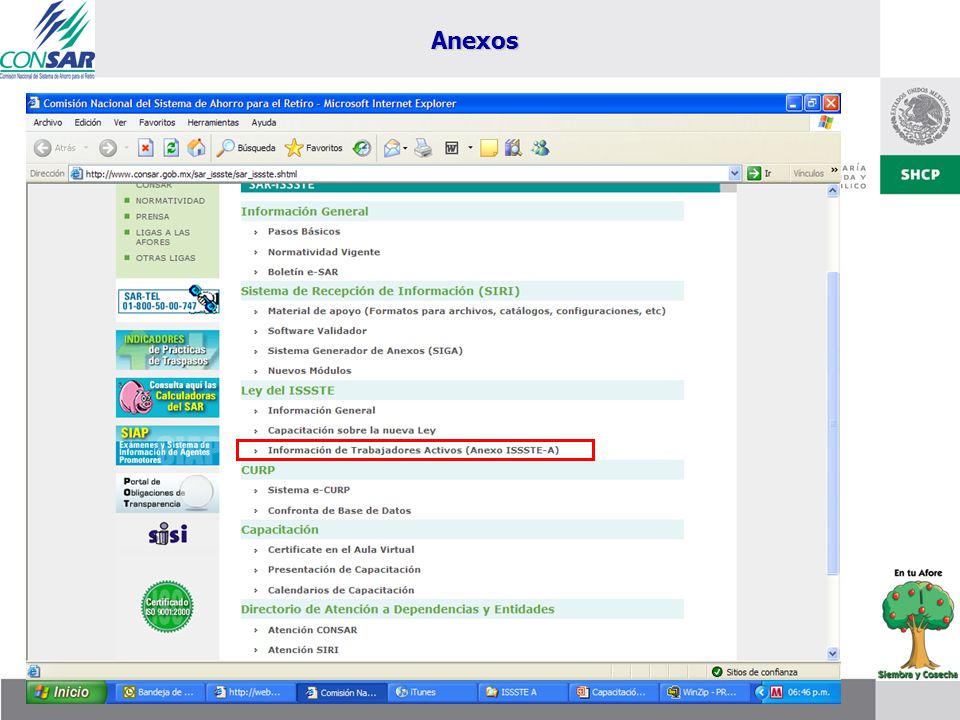Open Información de Trabajadores Activos (Anexo ISSSTE-A)

tap(413, 450)
